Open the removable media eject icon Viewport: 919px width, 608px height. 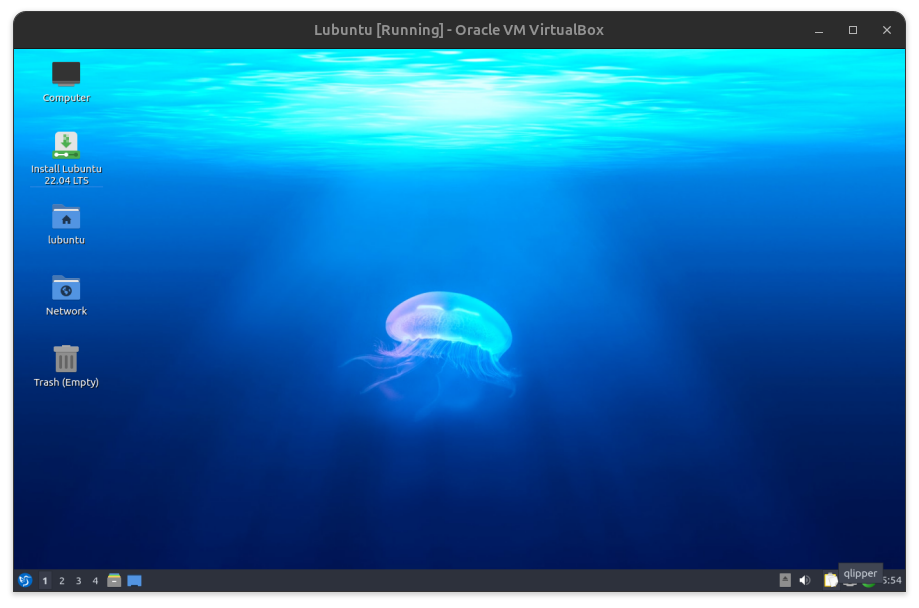(x=785, y=580)
